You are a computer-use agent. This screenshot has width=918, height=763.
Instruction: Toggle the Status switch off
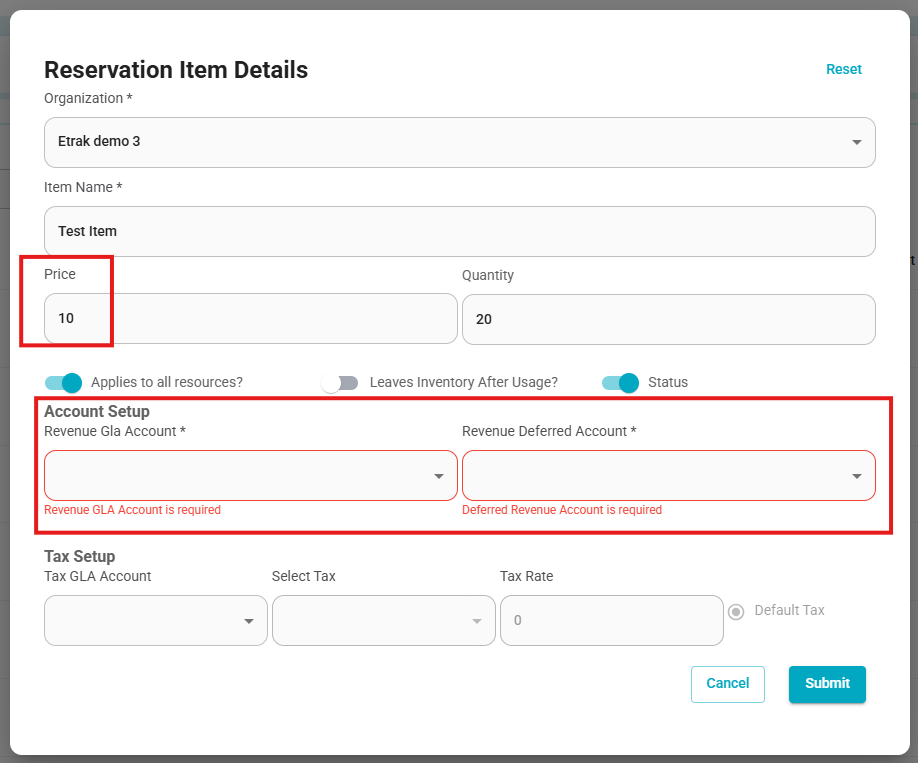click(x=621, y=383)
